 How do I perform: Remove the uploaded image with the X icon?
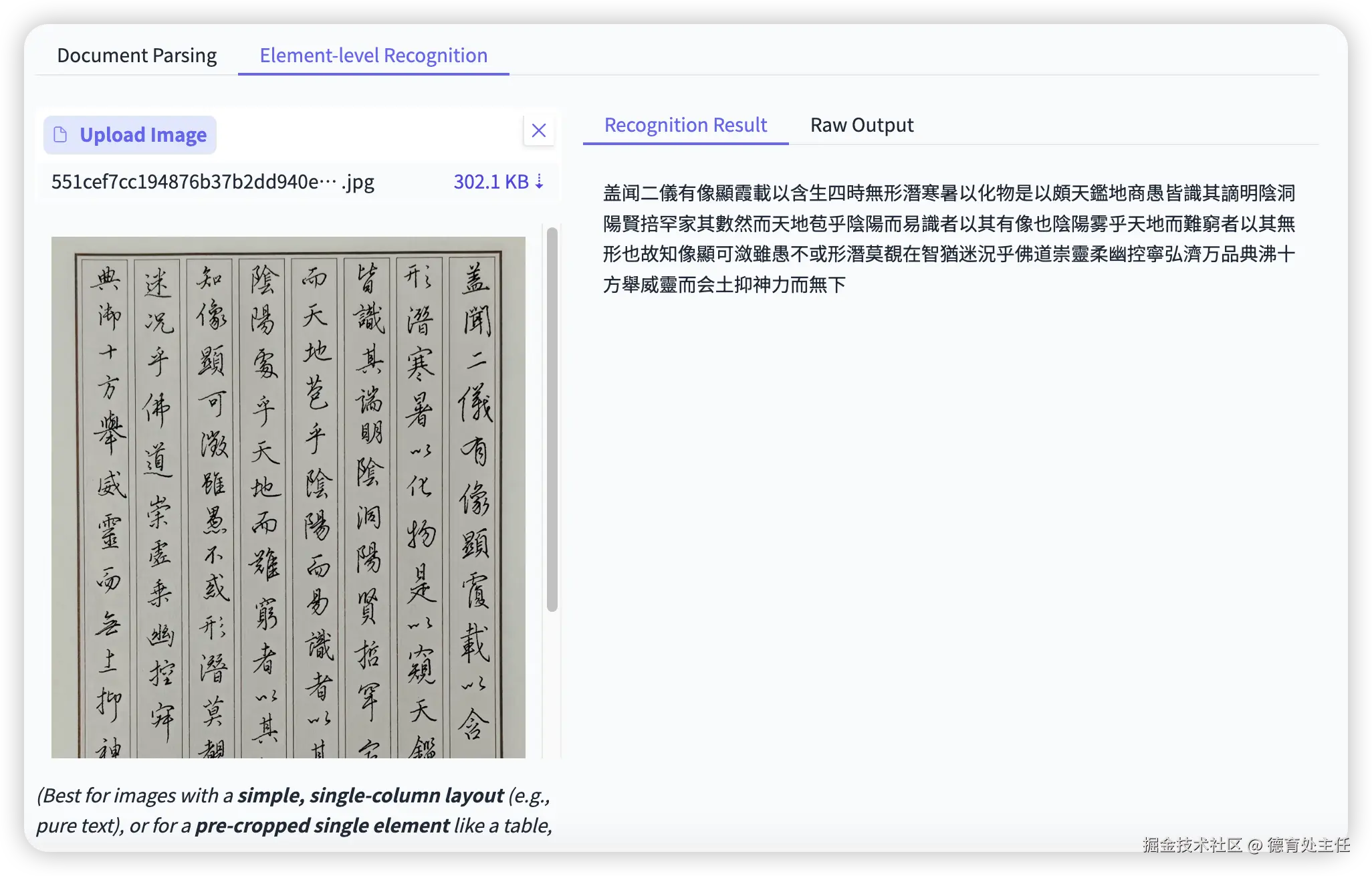(x=539, y=130)
